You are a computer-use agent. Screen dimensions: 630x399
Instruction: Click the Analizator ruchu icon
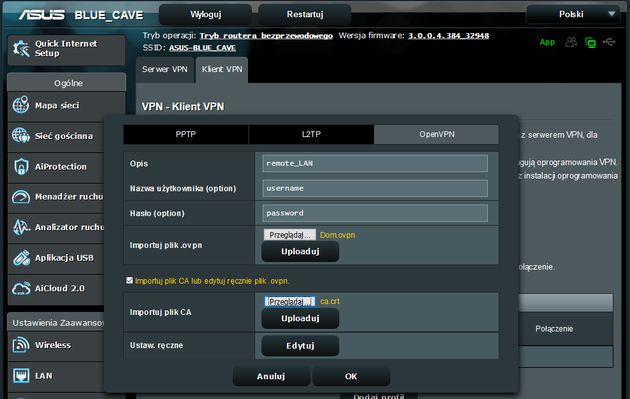coord(21,227)
